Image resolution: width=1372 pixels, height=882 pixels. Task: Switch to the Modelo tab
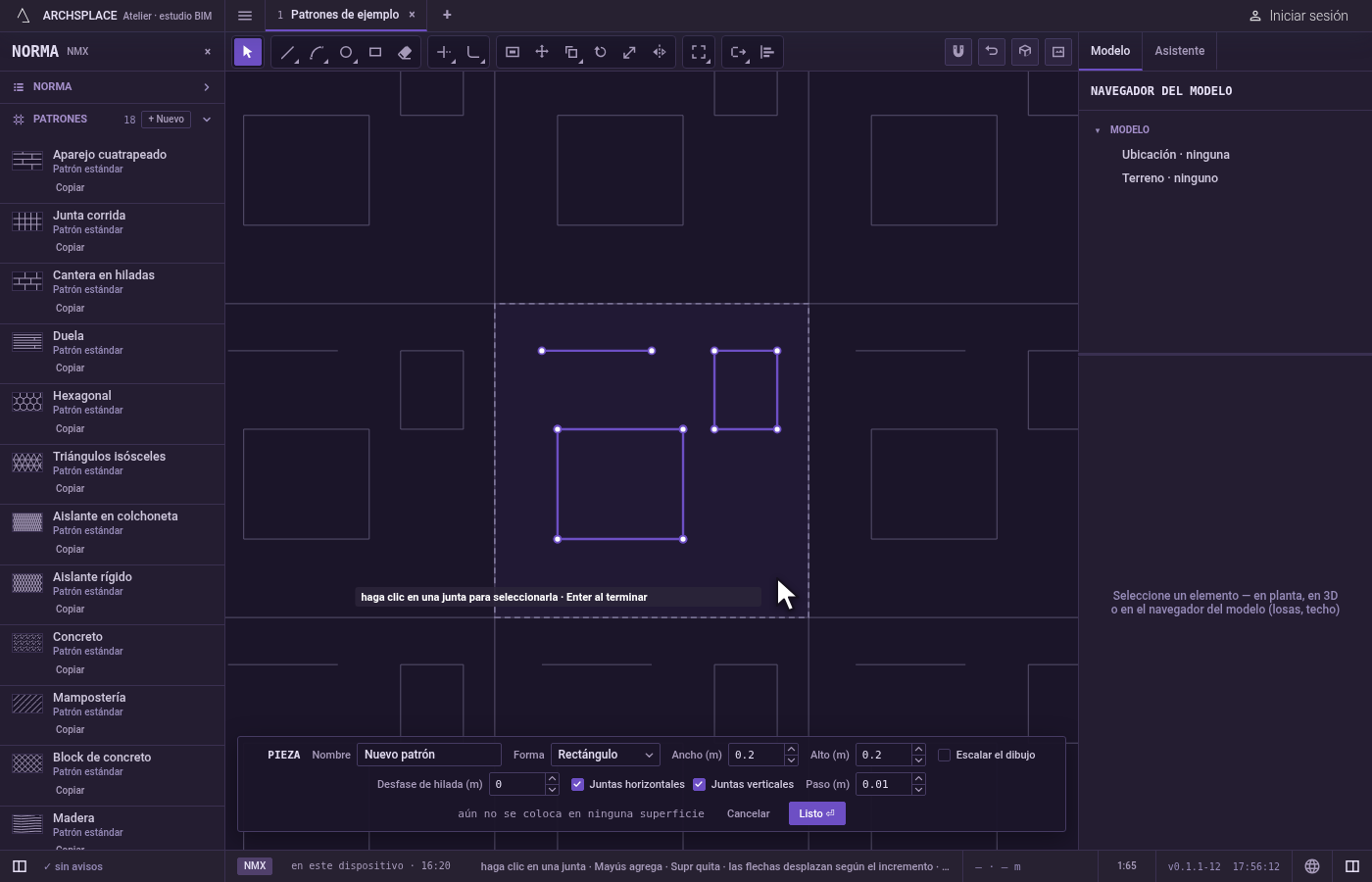1110,51
